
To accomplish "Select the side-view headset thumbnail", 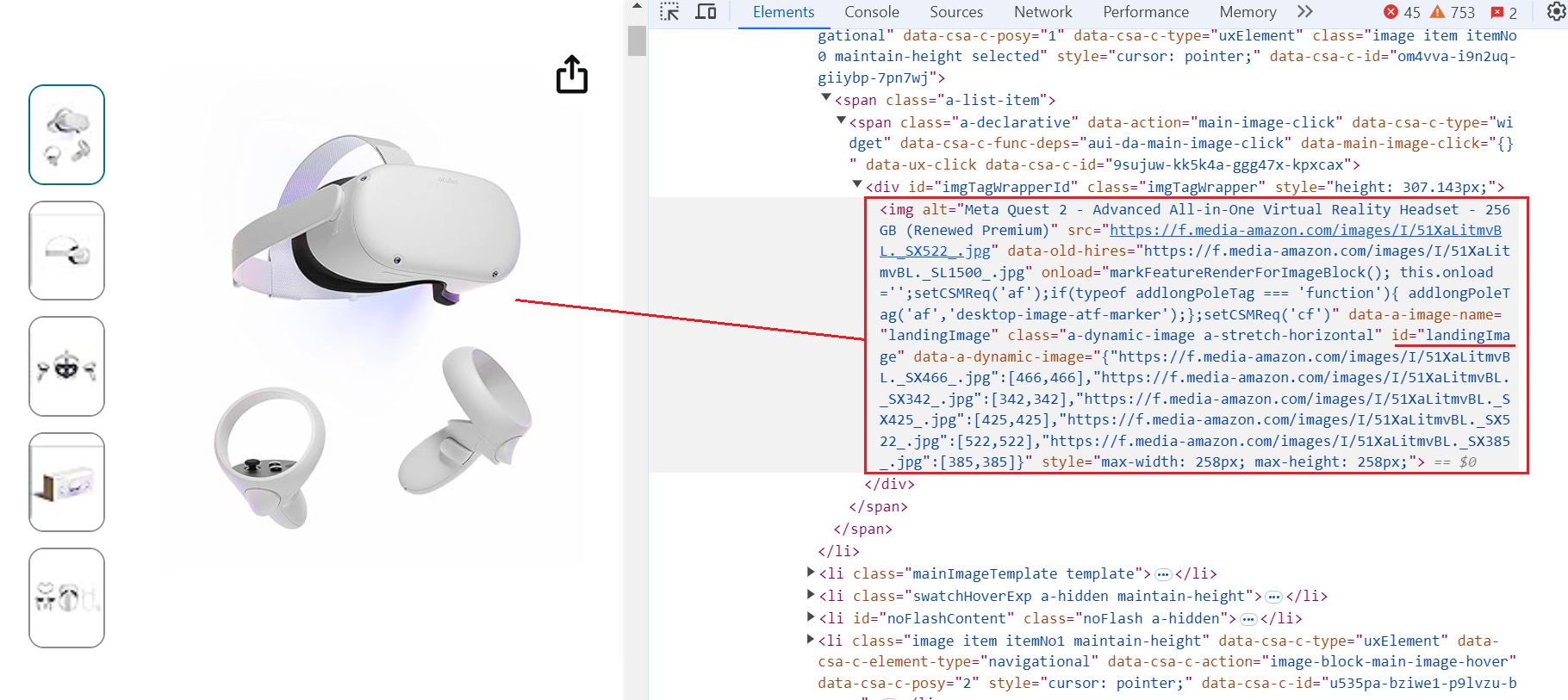I will point(67,251).
